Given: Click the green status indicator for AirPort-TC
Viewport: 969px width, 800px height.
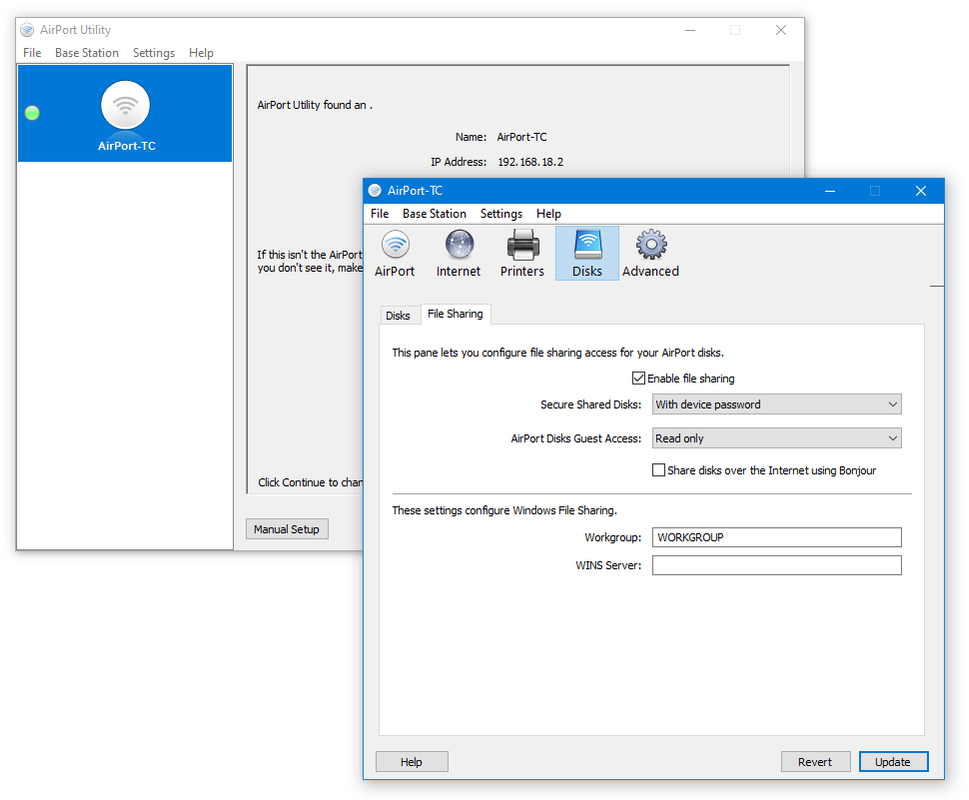Looking at the screenshot, I should click(32, 113).
